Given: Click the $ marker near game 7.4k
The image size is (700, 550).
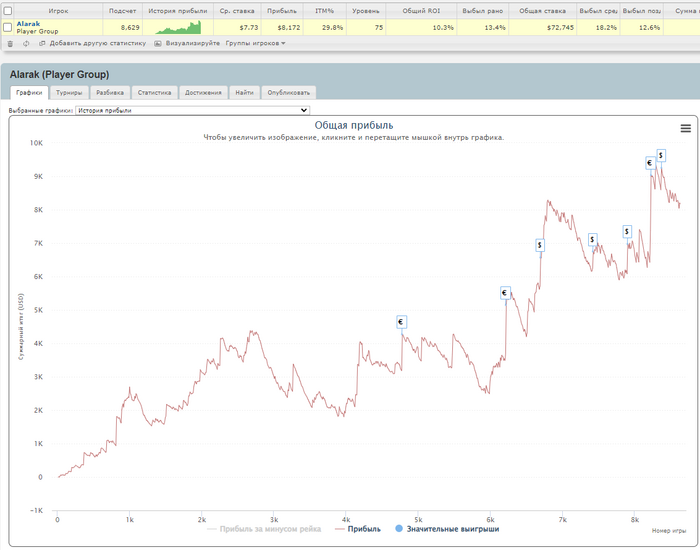Looking at the screenshot, I should [x=592, y=239].
